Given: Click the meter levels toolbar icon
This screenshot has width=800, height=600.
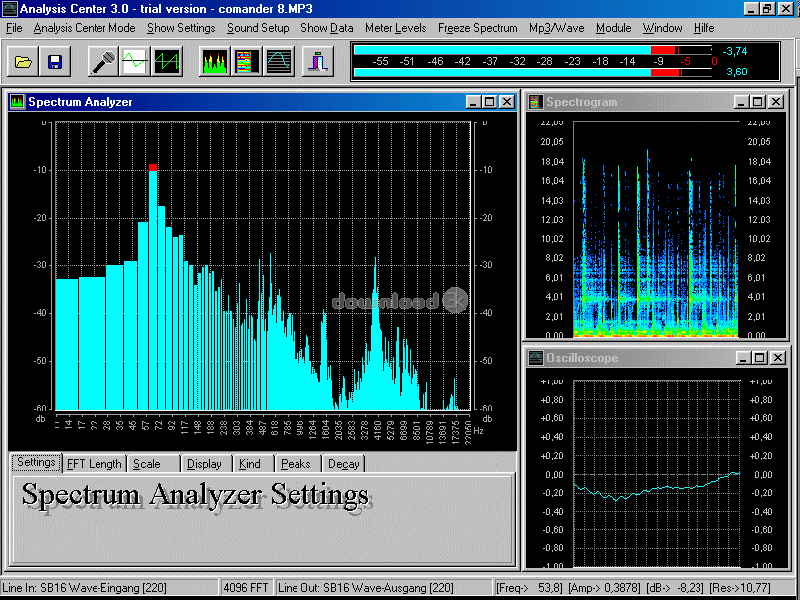Looking at the screenshot, I should click(x=319, y=63).
